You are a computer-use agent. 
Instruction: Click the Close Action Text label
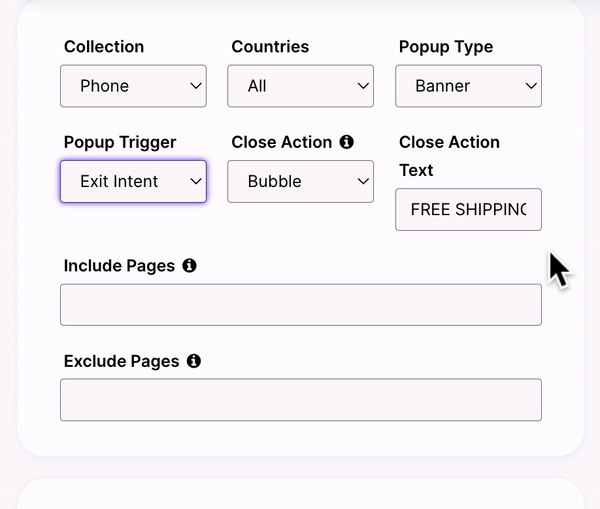click(449, 156)
